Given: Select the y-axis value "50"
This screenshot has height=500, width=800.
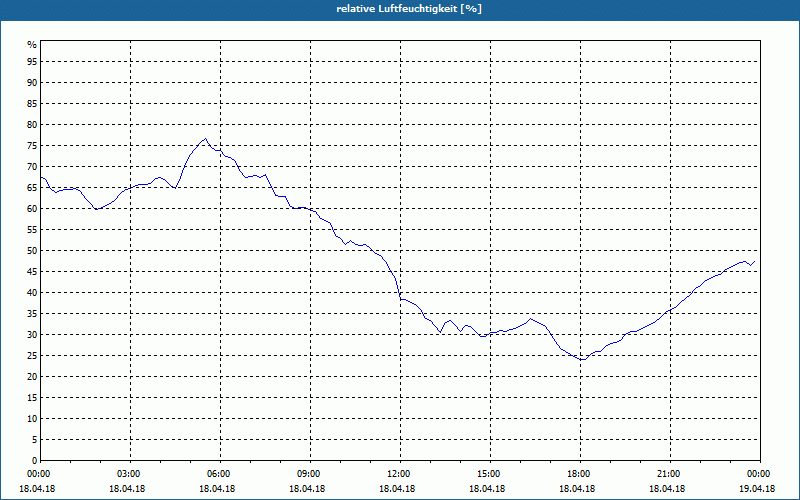Looking at the screenshot, I should (32, 251).
